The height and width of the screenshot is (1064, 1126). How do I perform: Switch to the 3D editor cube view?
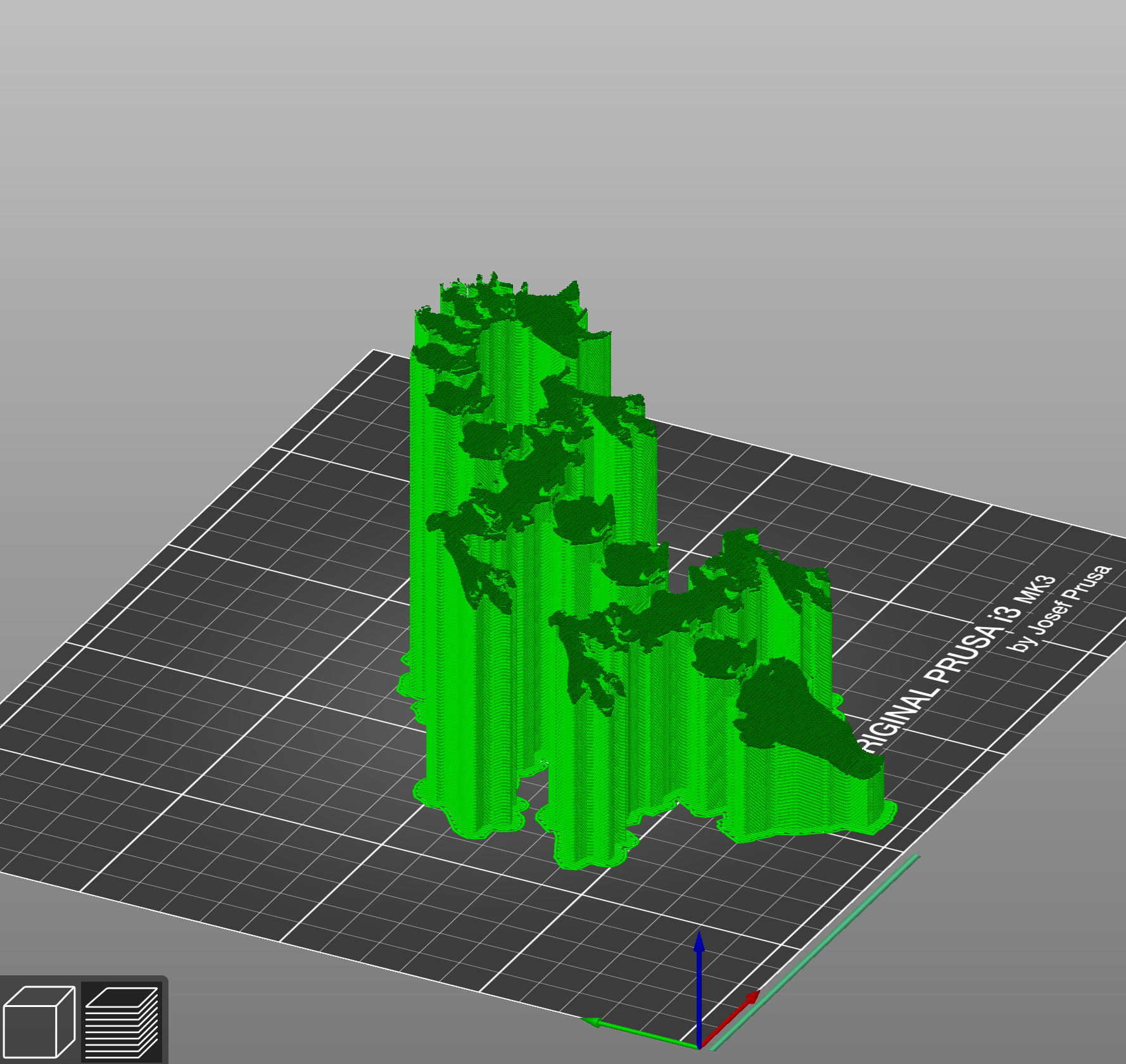click(39, 1022)
